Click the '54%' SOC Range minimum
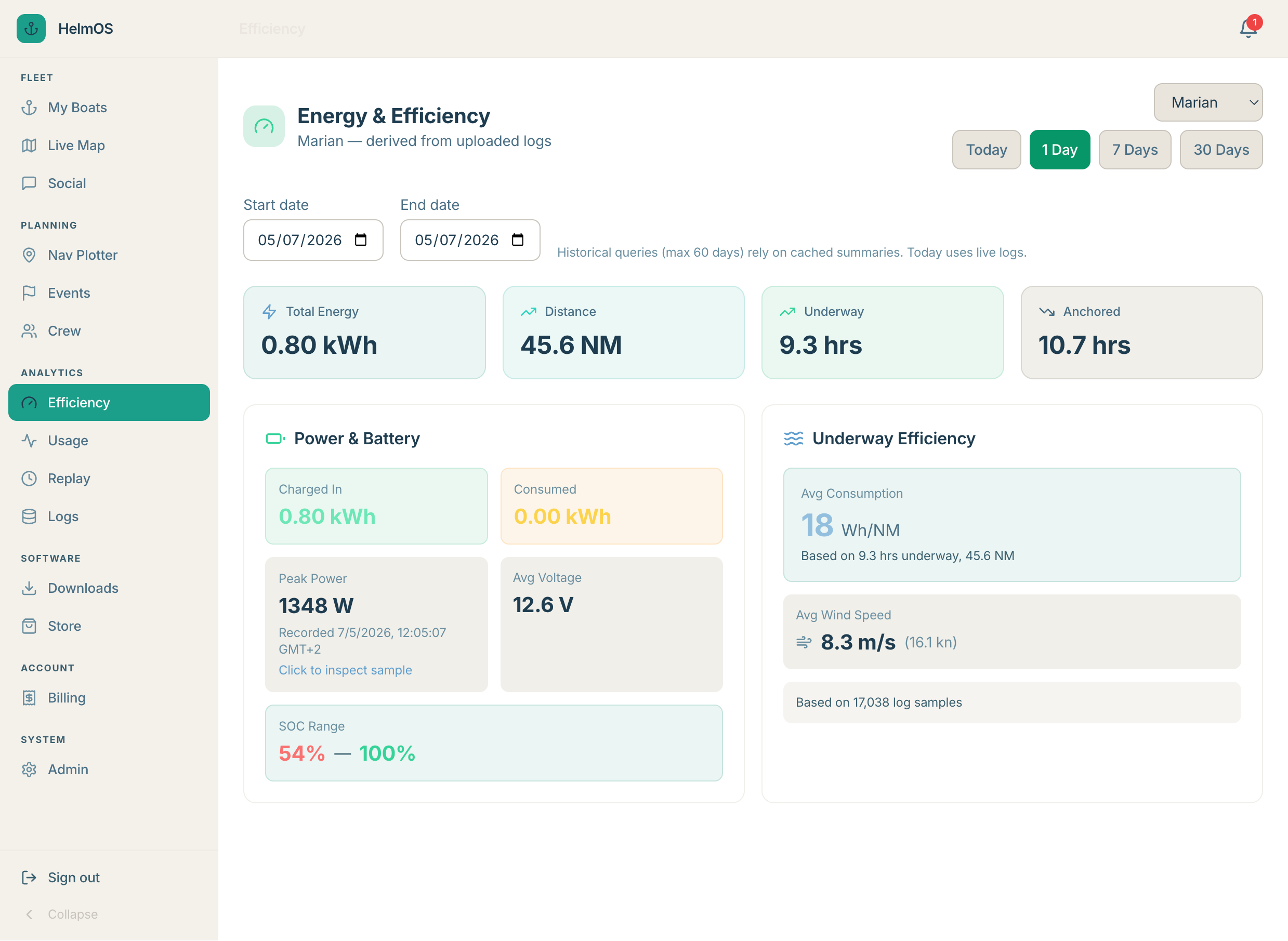This screenshot has width=1288, height=941. pyautogui.click(x=302, y=753)
